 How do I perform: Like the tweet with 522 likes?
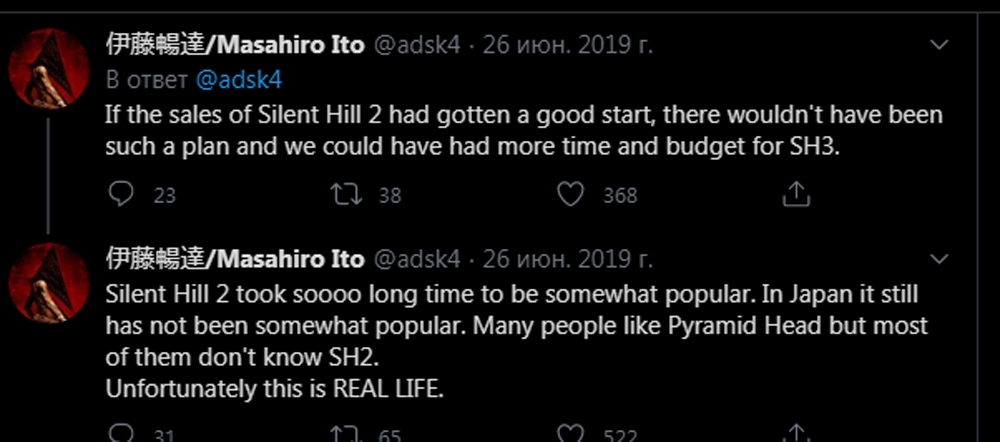(571, 434)
